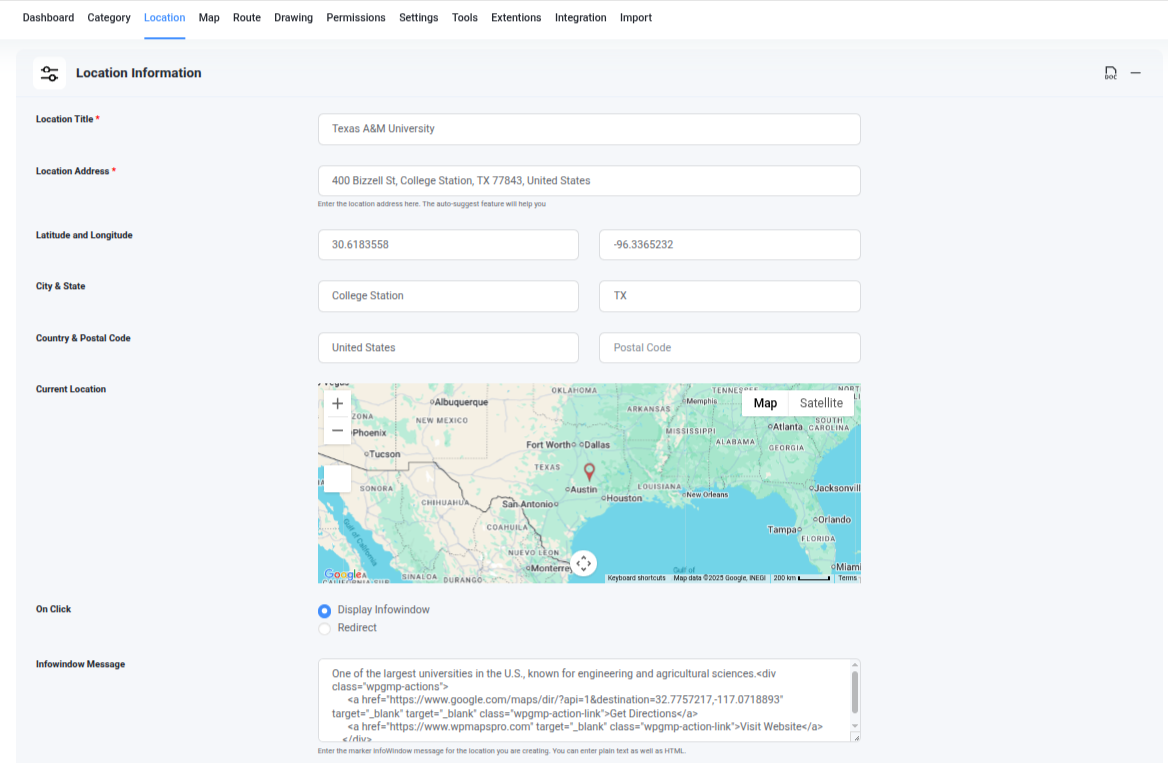Click the Postal Code input field
This screenshot has width=1168, height=763.
(729, 347)
